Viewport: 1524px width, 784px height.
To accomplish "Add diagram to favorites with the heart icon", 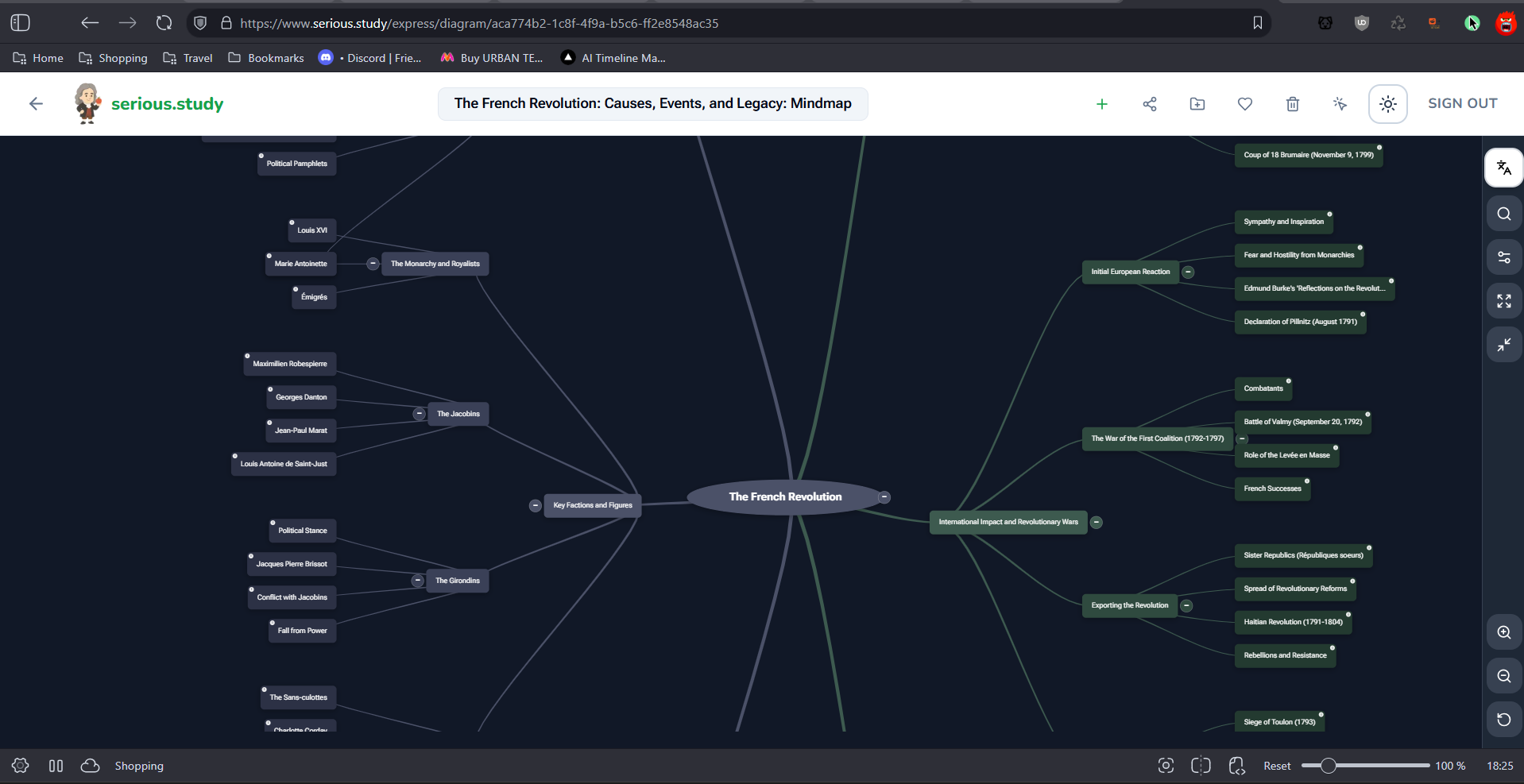I will [x=1244, y=104].
